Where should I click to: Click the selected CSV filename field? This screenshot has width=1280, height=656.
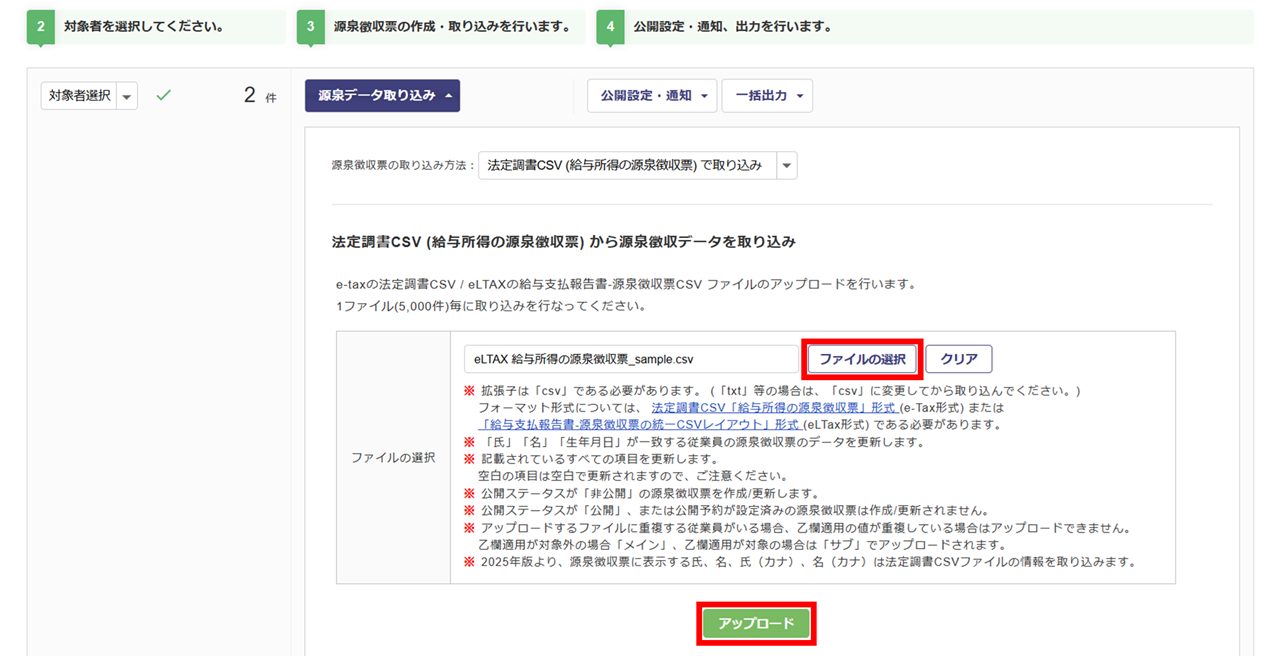pyautogui.click(x=631, y=359)
